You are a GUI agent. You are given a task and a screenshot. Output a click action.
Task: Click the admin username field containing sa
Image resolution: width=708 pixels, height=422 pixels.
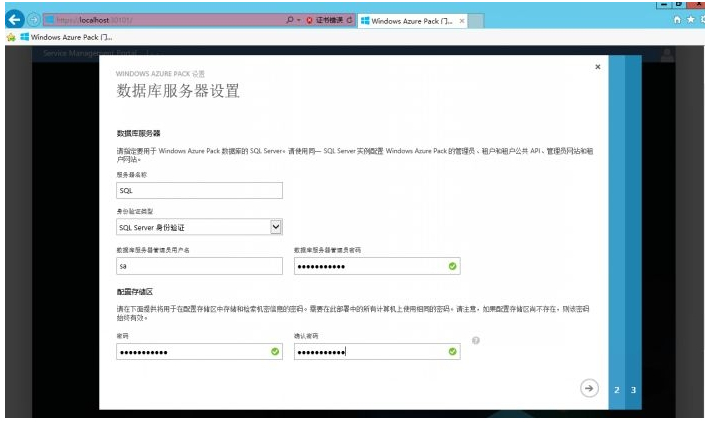199,266
